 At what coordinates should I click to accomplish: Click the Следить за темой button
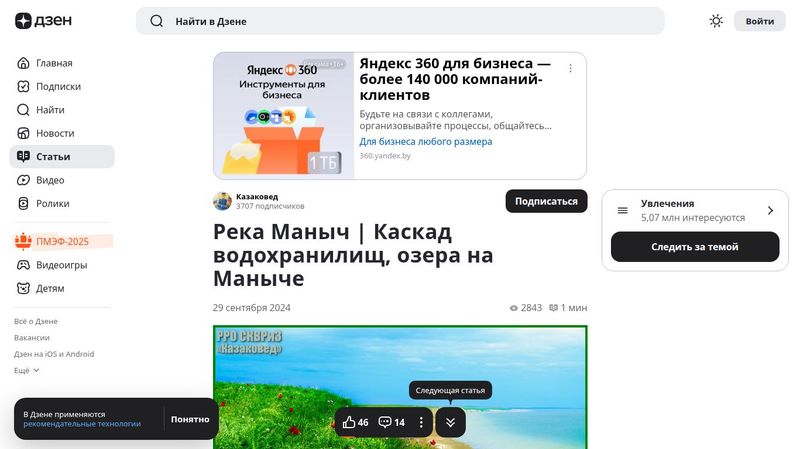pyautogui.click(x=695, y=247)
